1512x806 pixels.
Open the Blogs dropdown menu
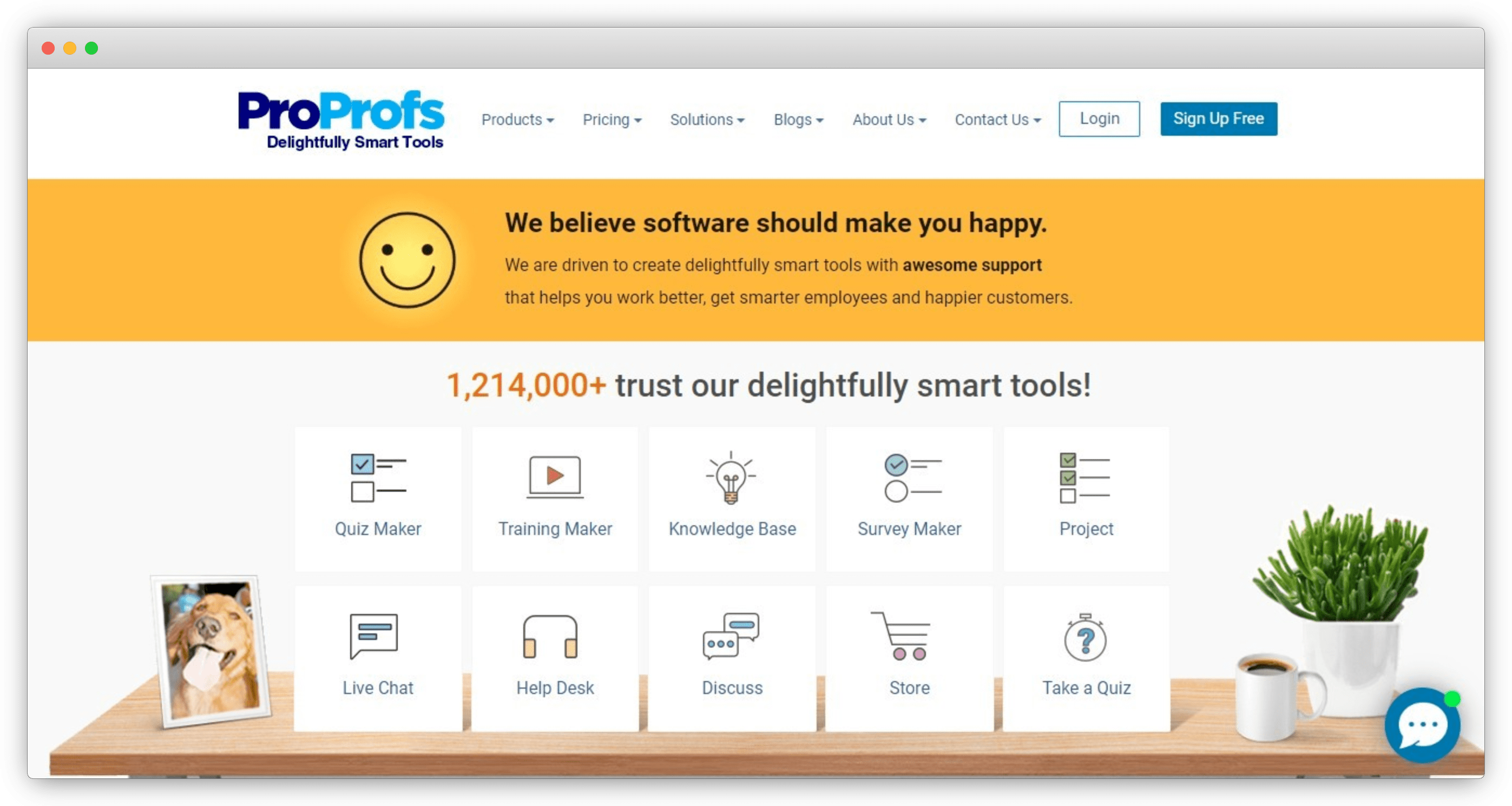tap(798, 120)
